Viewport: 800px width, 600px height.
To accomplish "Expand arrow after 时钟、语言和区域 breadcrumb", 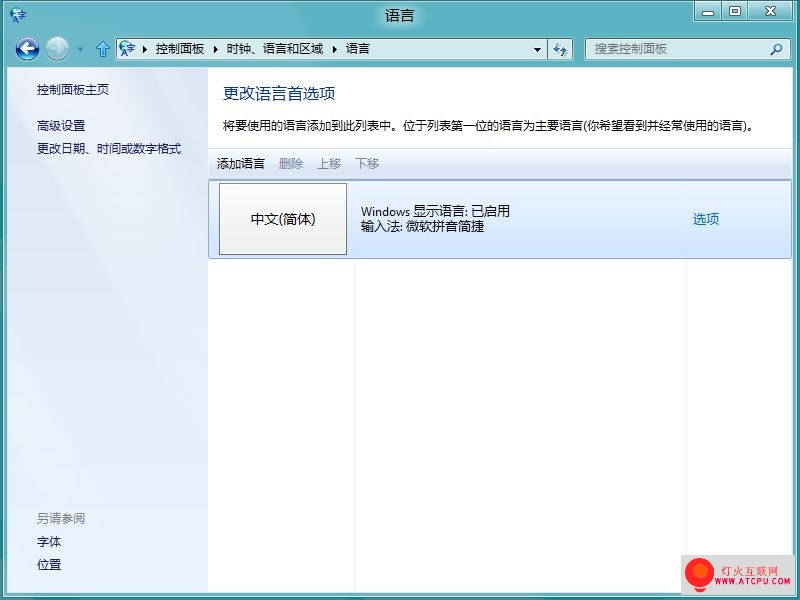I will pos(335,49).
